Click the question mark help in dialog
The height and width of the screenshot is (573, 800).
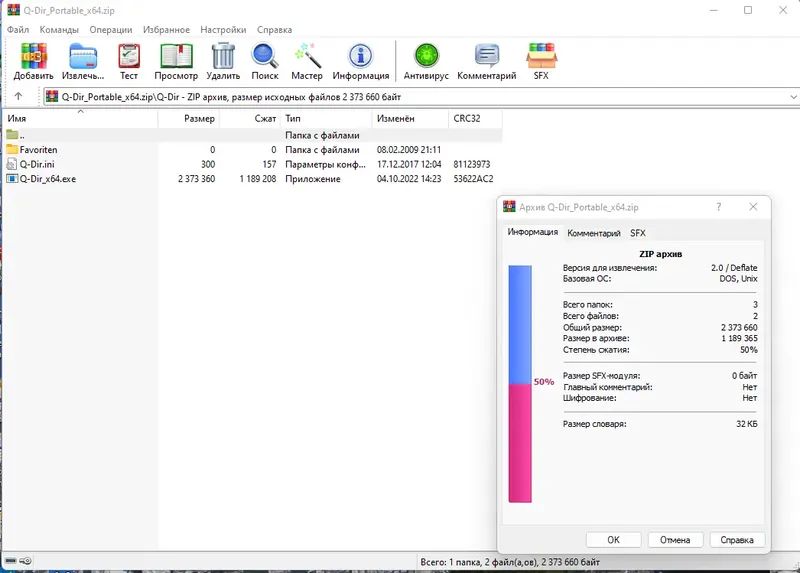pyautogui.click(x=719, y=207)
